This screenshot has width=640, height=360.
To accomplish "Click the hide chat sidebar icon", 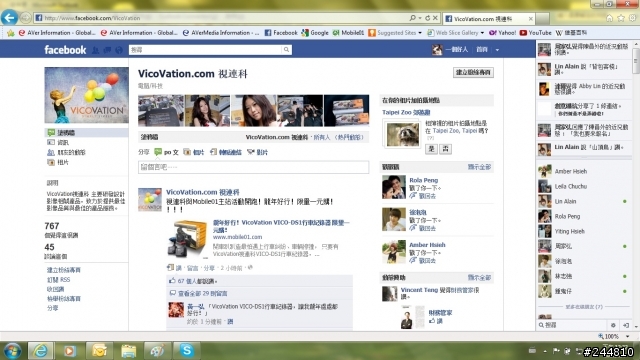I will 626,325.
